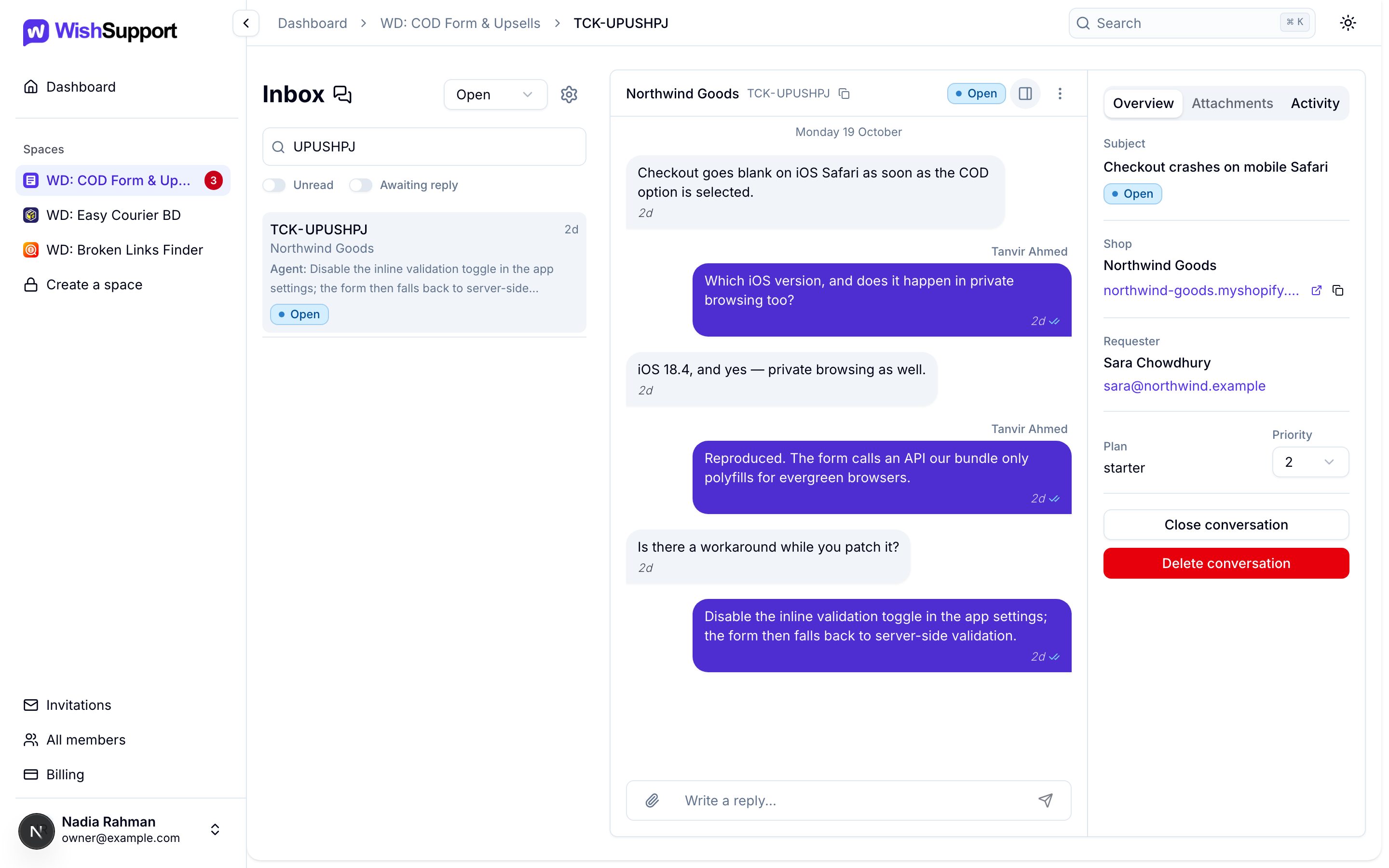
Task: Toggle the light/dark theme sun icon
Action: coord(1348,23)
